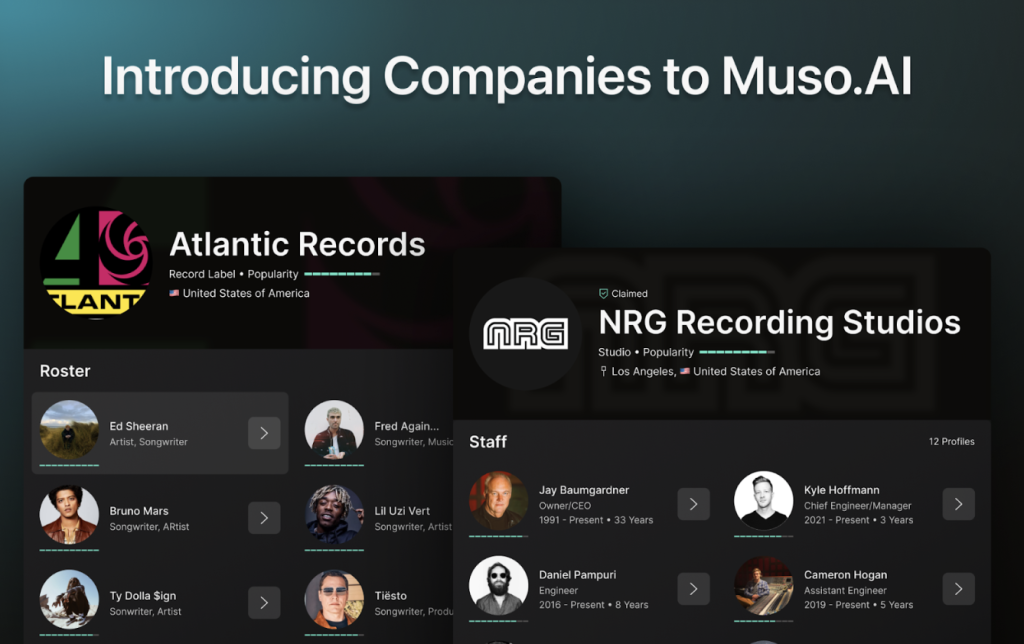Select Daniel Pampuri's avatar photo
The width and height of the screenshot is (1024, 644).
[499, 586]
